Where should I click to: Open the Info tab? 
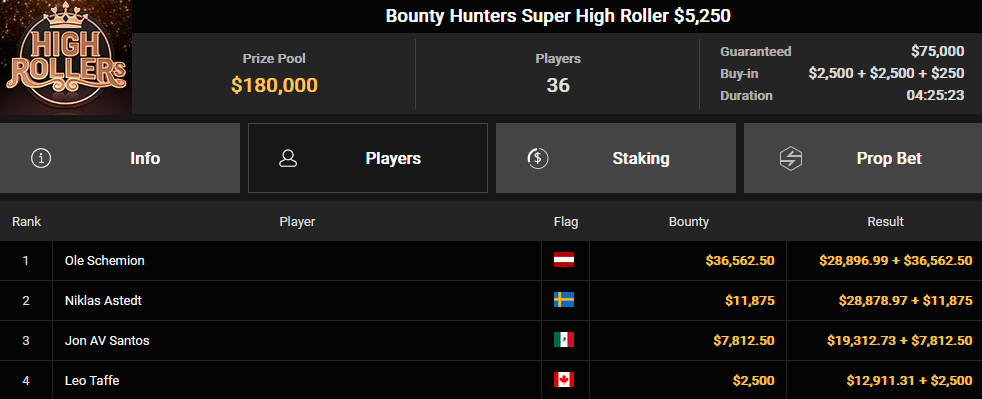[120, 158]
